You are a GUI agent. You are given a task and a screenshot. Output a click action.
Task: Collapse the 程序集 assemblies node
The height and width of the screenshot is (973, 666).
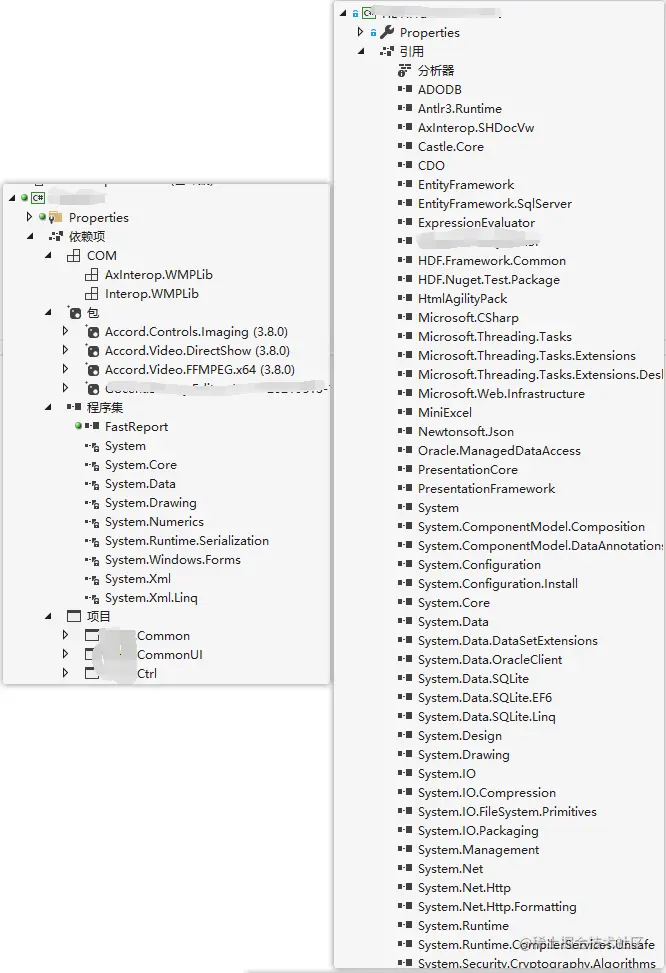tap(48, 407)
